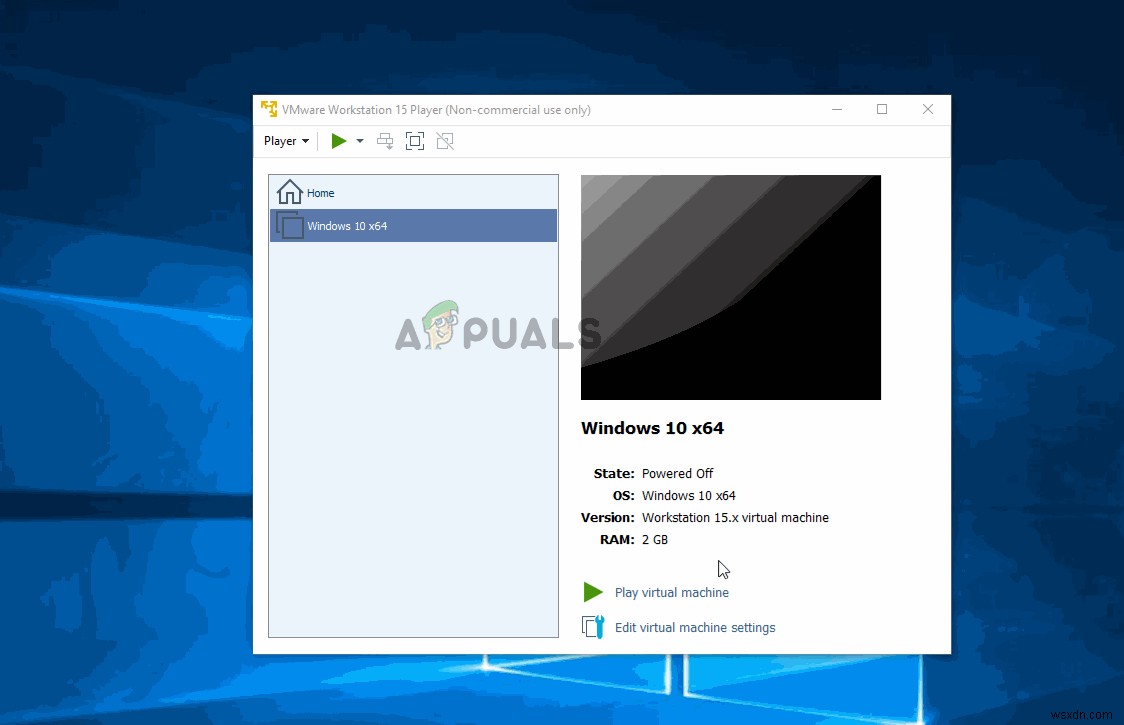
Task: Select the Home icon in the library sidebar
Action: [289, 191]
